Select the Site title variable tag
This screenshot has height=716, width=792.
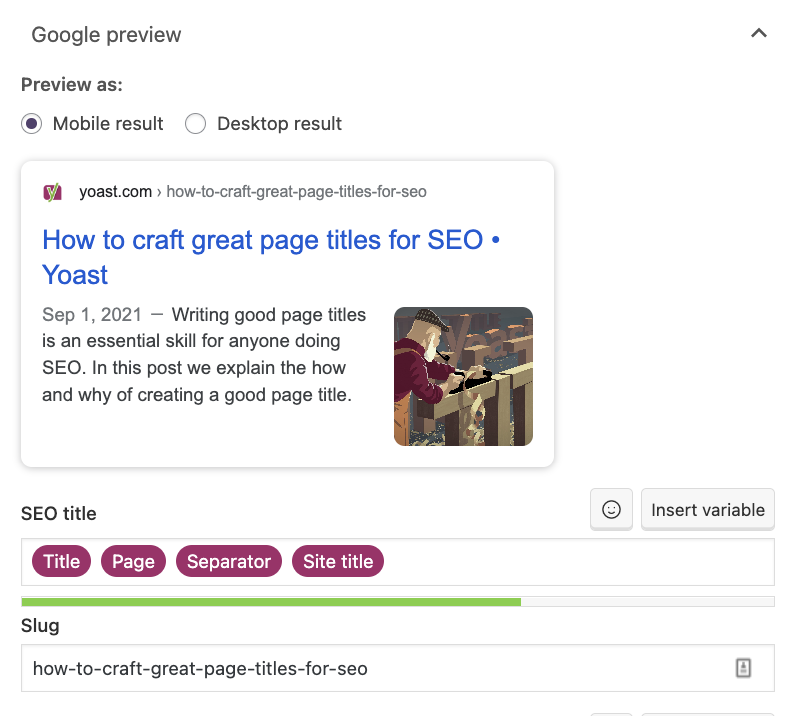(338, 561)
